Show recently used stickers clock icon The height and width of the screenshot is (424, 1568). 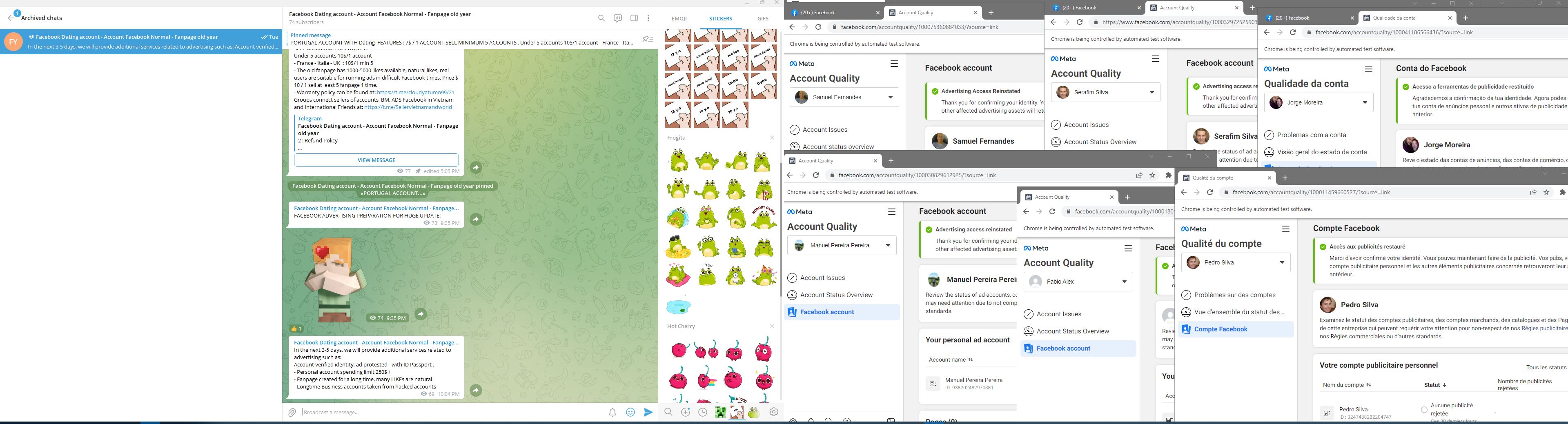[703, 413]
